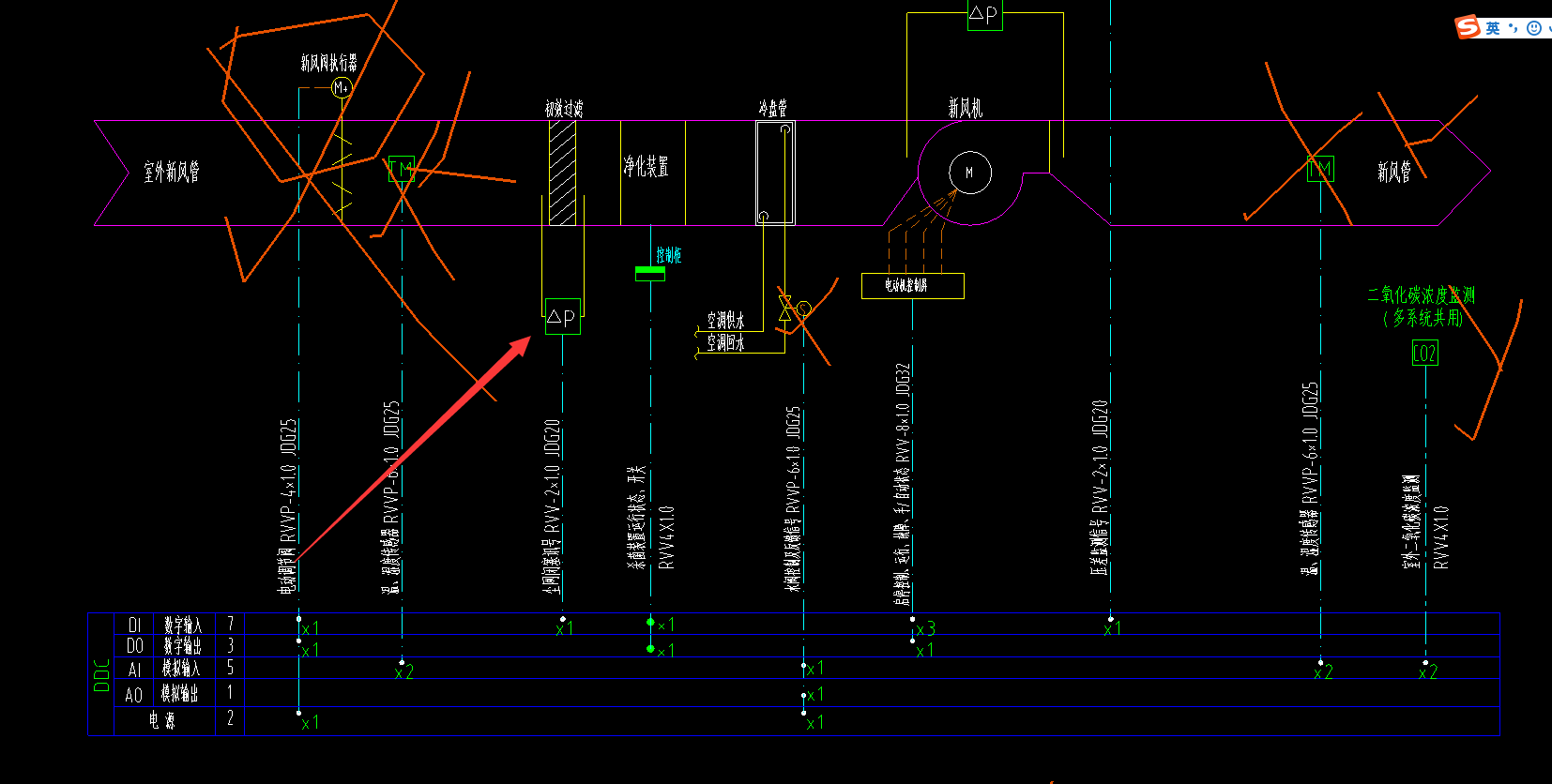Click the 二氧化碳浓度监测 green text
This screenshot has width=1552, height=784.
[x=1422, y=294]
